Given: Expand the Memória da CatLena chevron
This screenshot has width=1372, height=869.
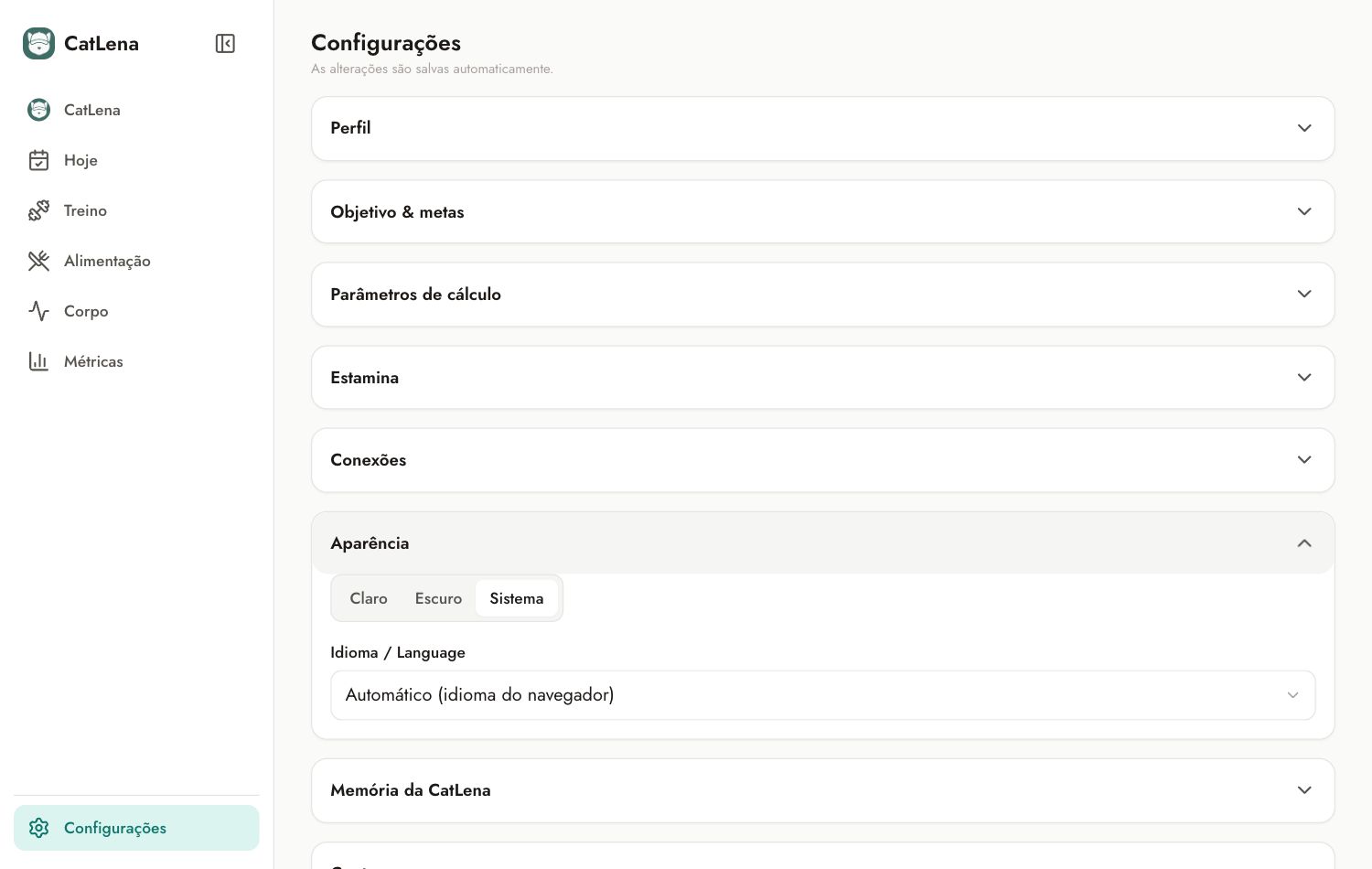Looking at the screenshot, I should click(x=1304, y=790).
